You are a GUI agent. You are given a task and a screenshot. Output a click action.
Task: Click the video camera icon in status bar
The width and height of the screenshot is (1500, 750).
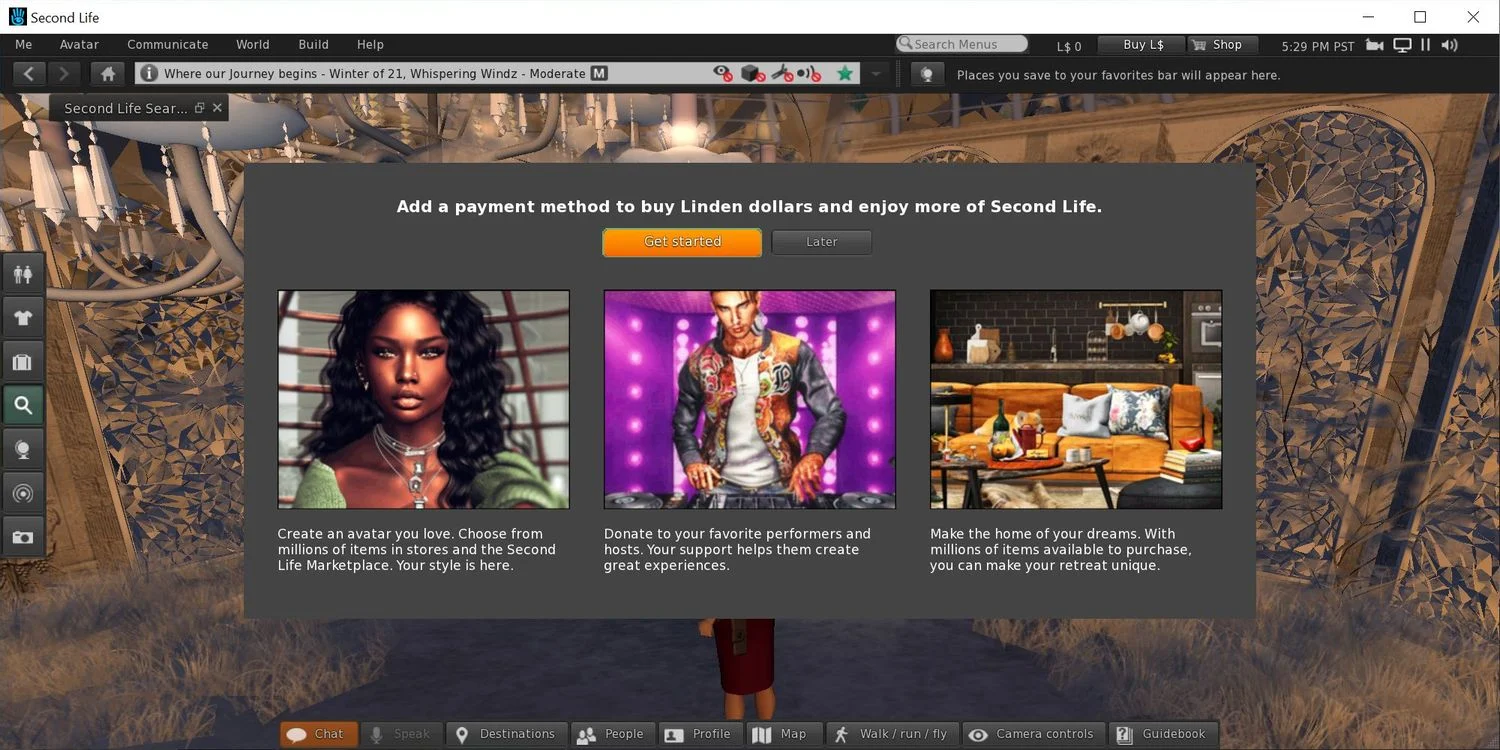(x=1375, y=45)
